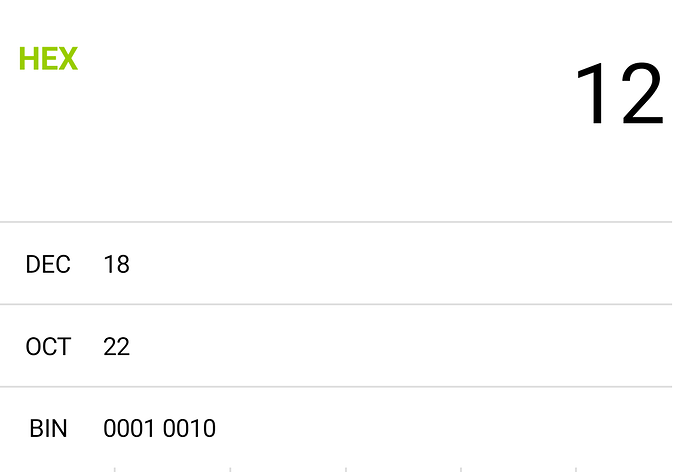Click digit 8 in the DEC value
Viewport: 690px width, 472px height.
click(x=123, y=264)
